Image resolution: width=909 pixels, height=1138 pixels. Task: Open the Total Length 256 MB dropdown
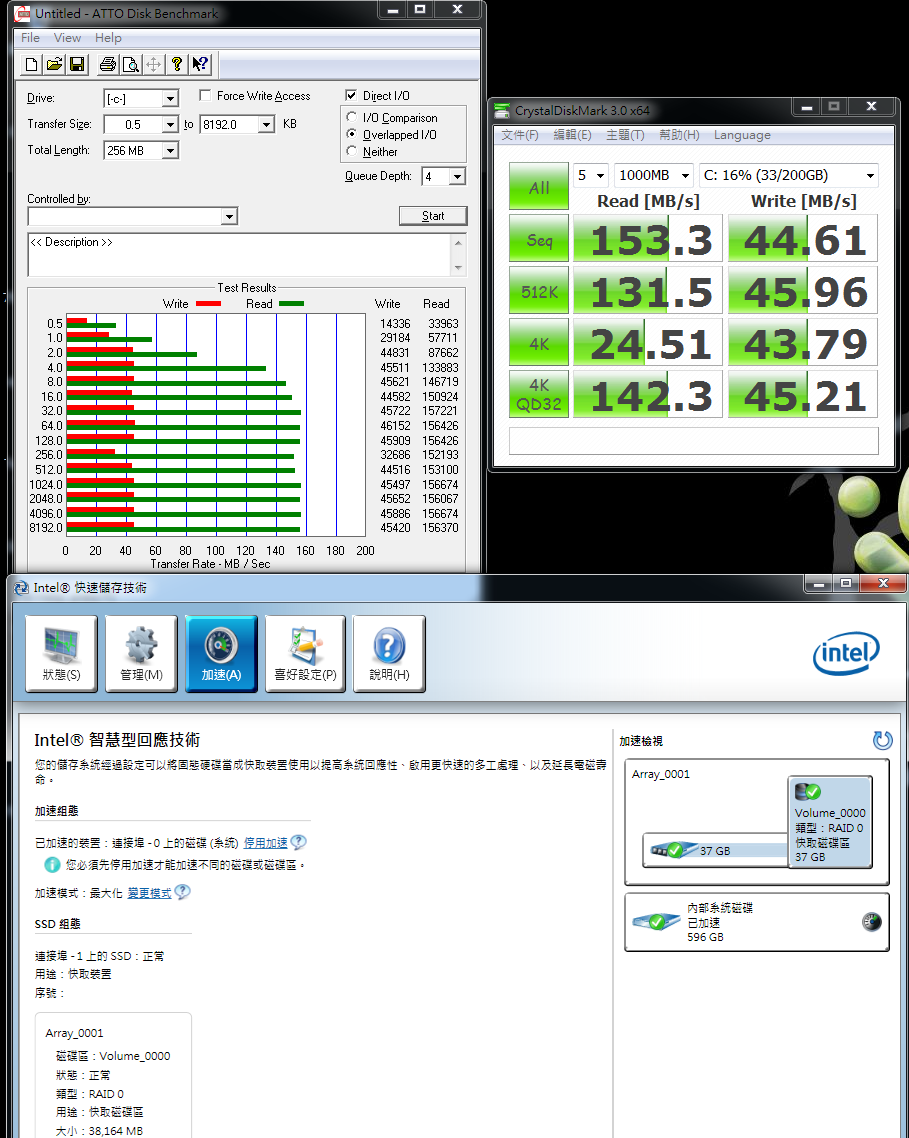pos(171,151)
